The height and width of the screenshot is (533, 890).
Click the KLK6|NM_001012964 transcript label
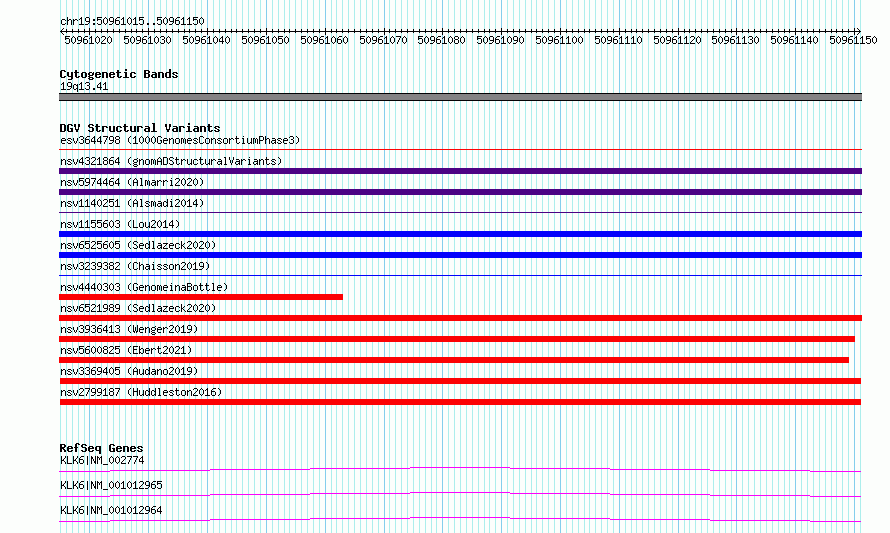(111, 510)
